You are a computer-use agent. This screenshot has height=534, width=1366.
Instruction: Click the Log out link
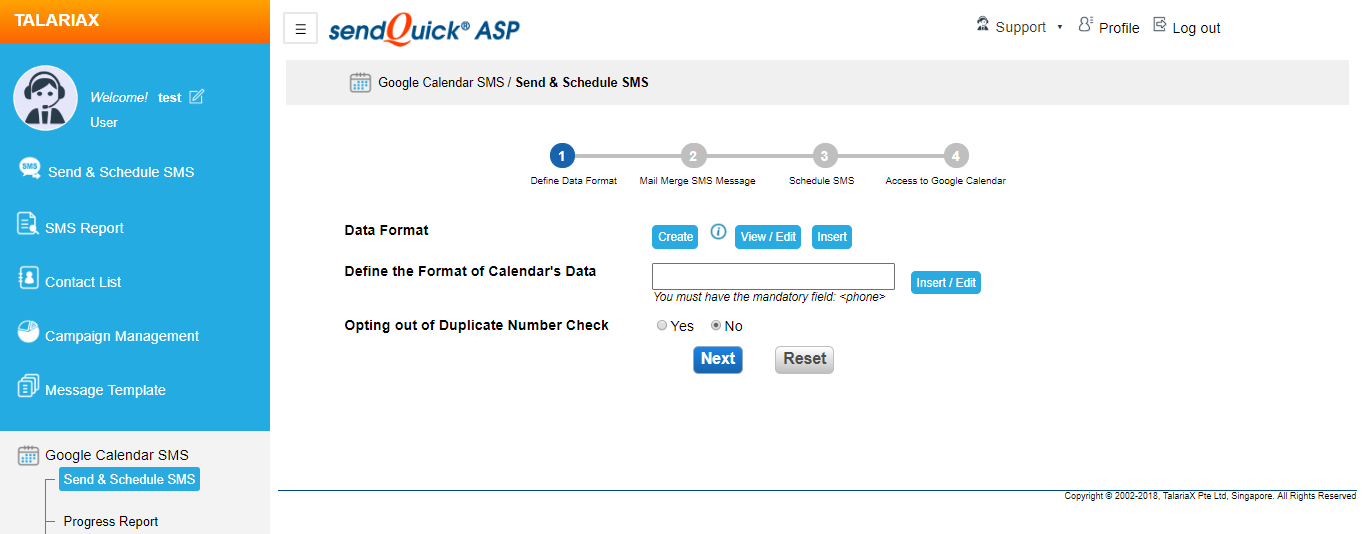[1196, 28]
